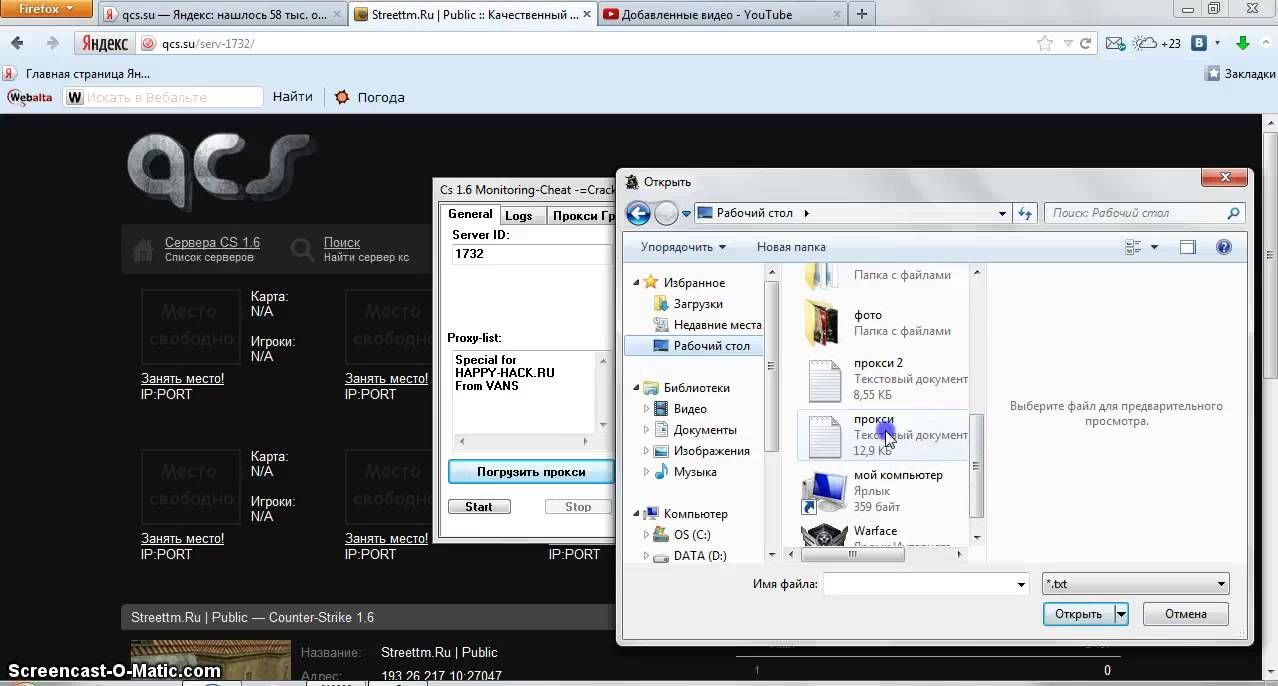
Task: Click Погрузить прокси button
Action: point(530,472)
